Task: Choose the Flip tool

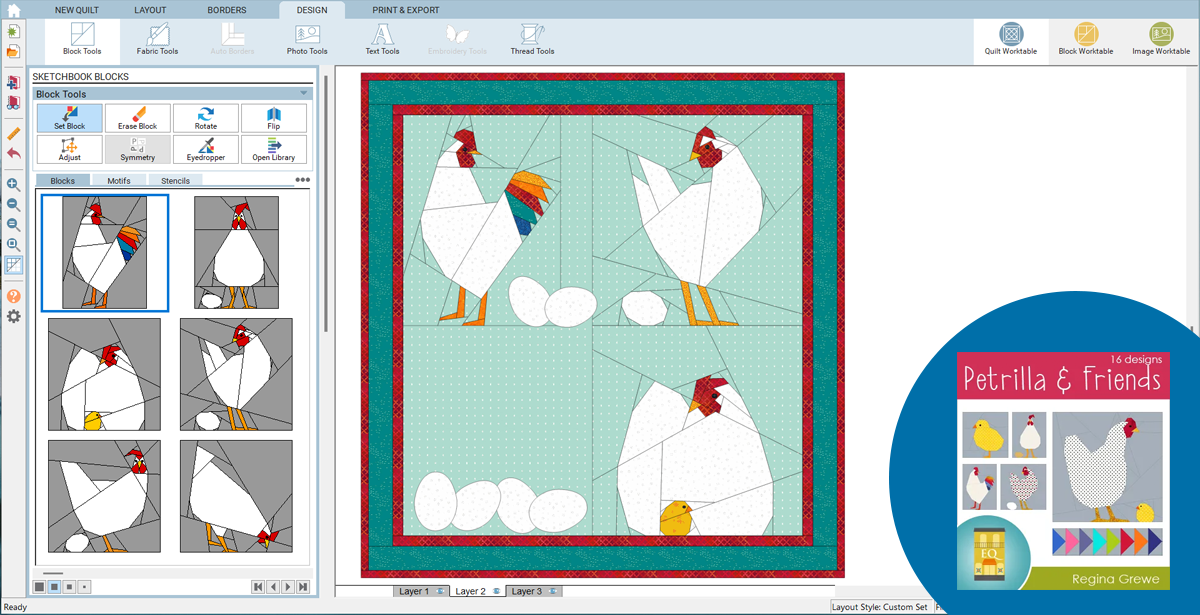Action: (273, 118)
